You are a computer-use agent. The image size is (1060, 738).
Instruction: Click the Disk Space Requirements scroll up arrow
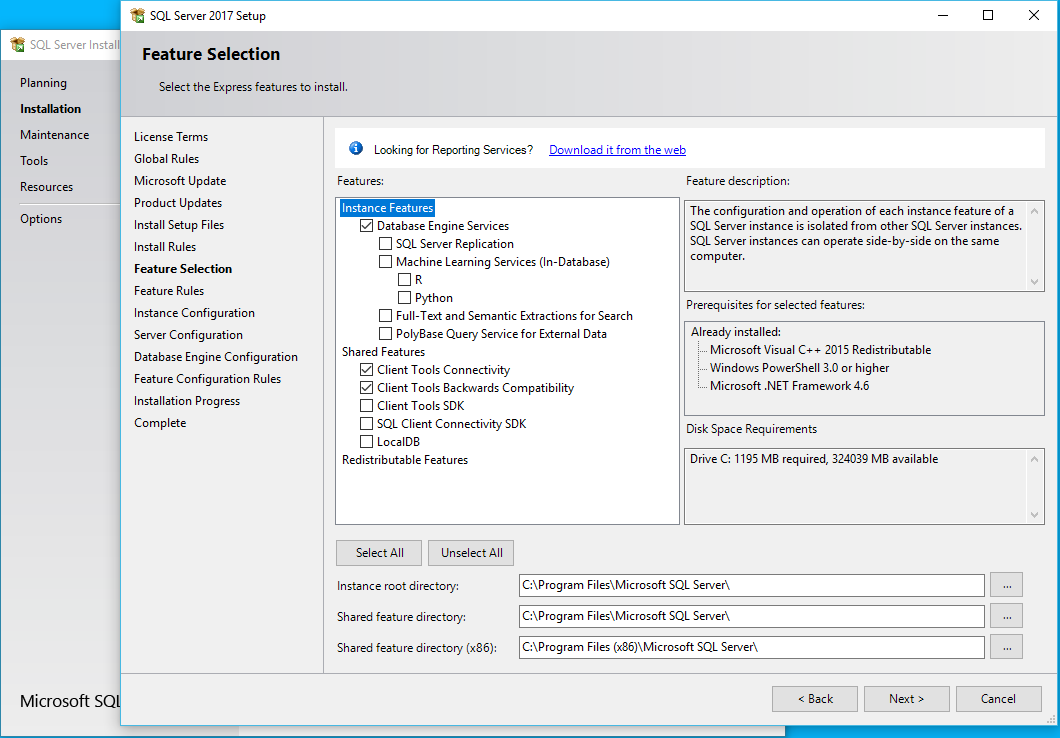pos(1034,460)
